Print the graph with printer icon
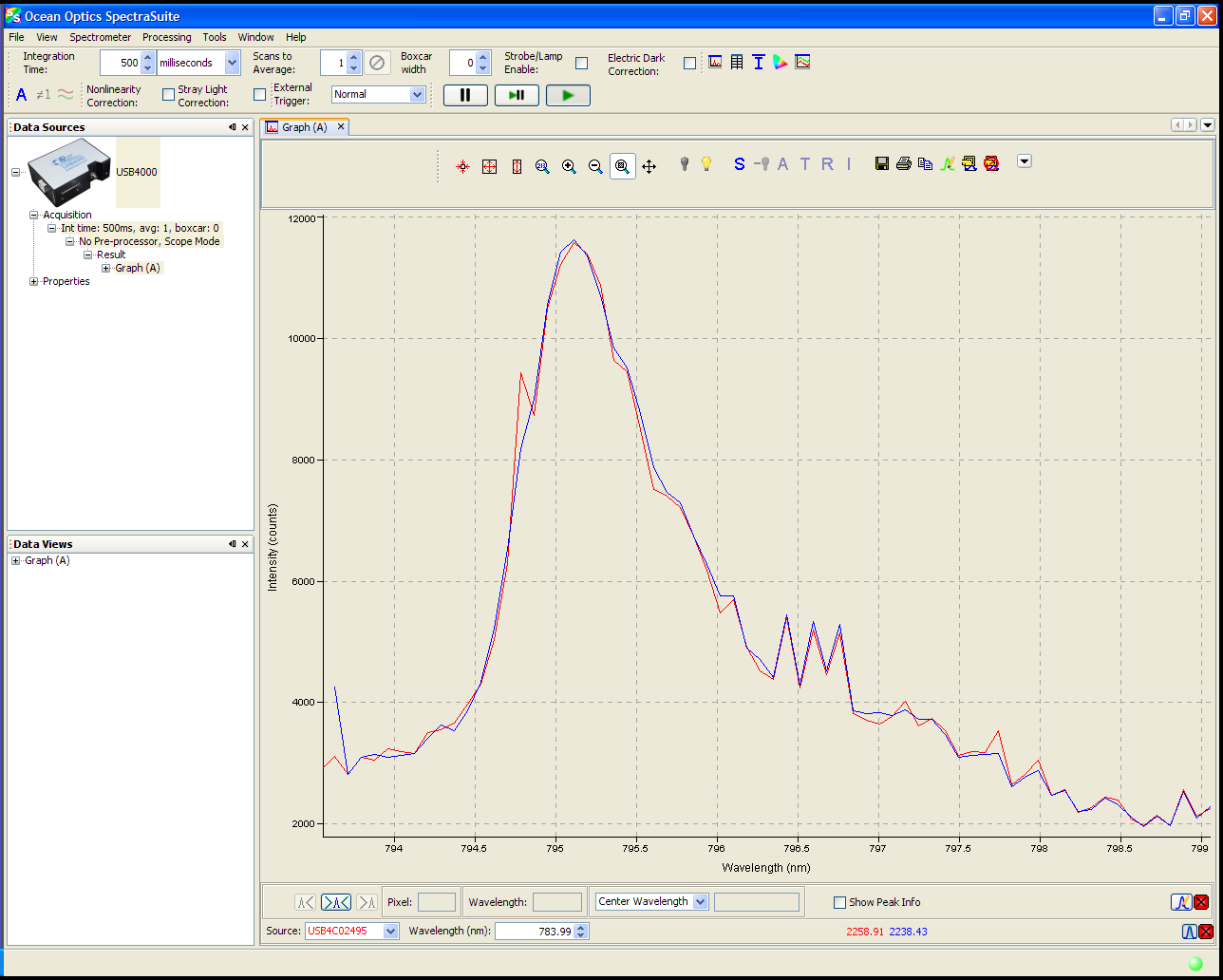 click(904, 163)
